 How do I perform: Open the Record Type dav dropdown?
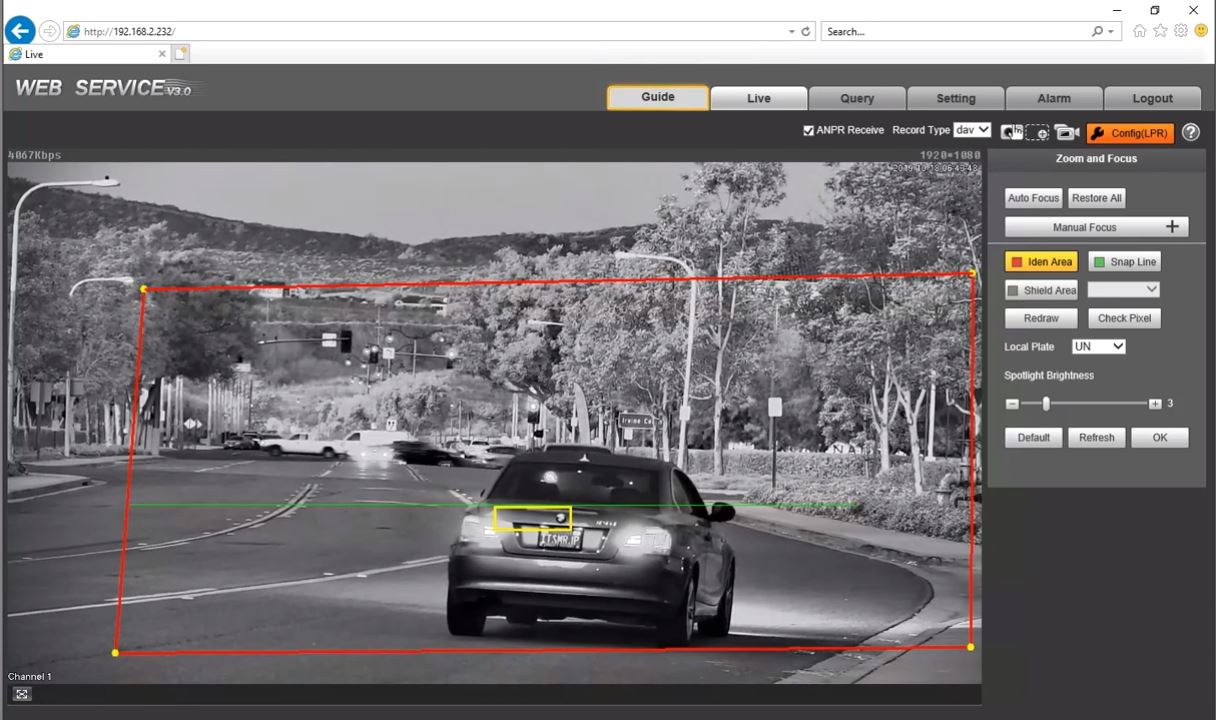(x=972, y=130)
